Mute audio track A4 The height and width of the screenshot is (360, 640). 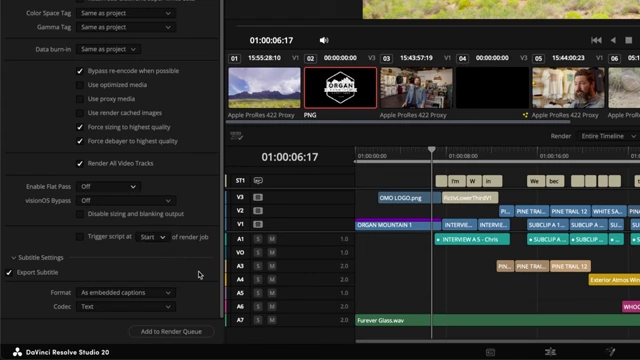click(272, 279)
